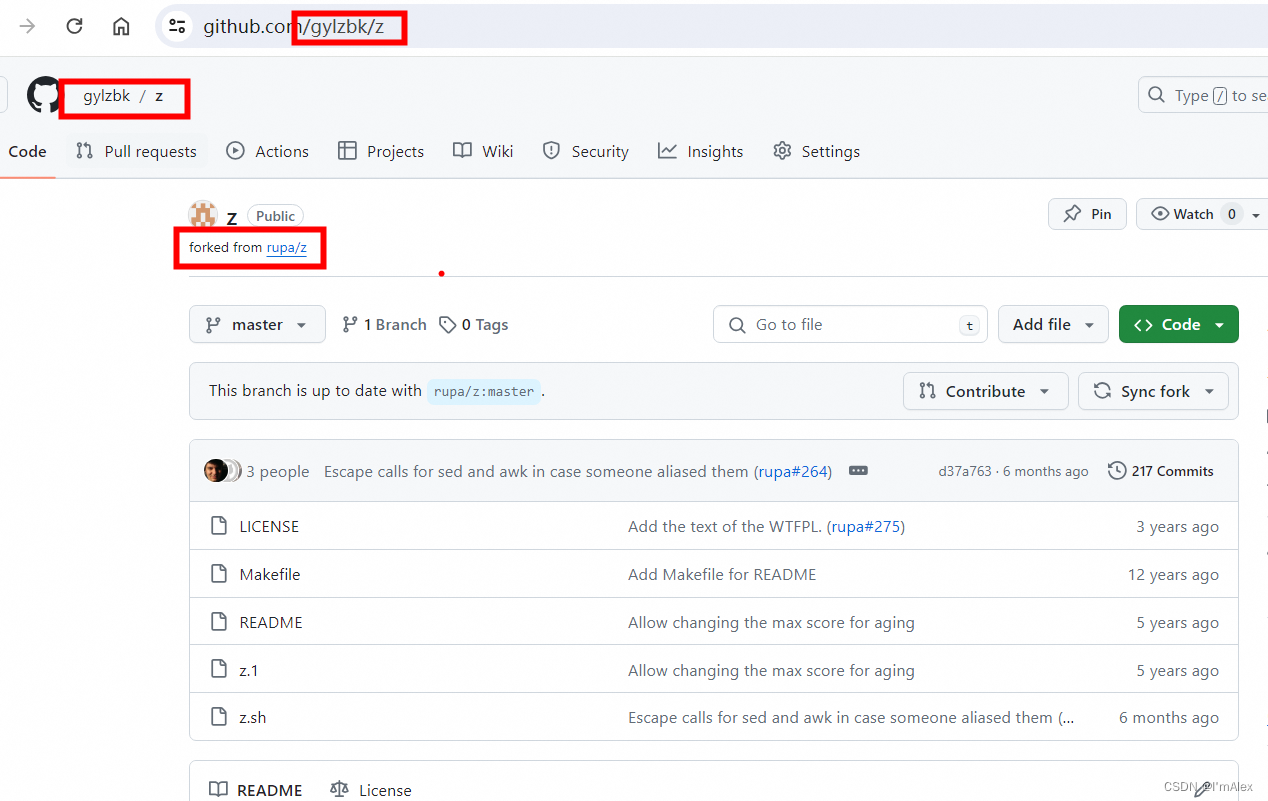
Task: Pin this repository with the Pin button
Action: pyautogui.click(x=1087, y=214)
